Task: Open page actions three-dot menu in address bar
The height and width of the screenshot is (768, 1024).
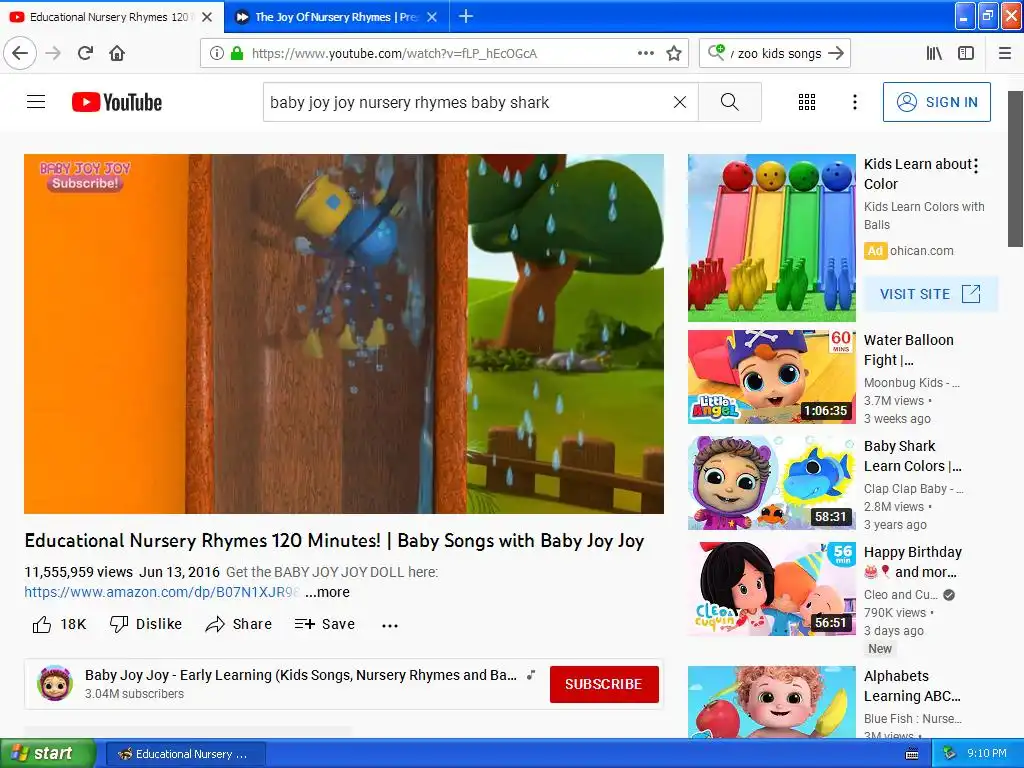Action: click(x=646, y=53)
